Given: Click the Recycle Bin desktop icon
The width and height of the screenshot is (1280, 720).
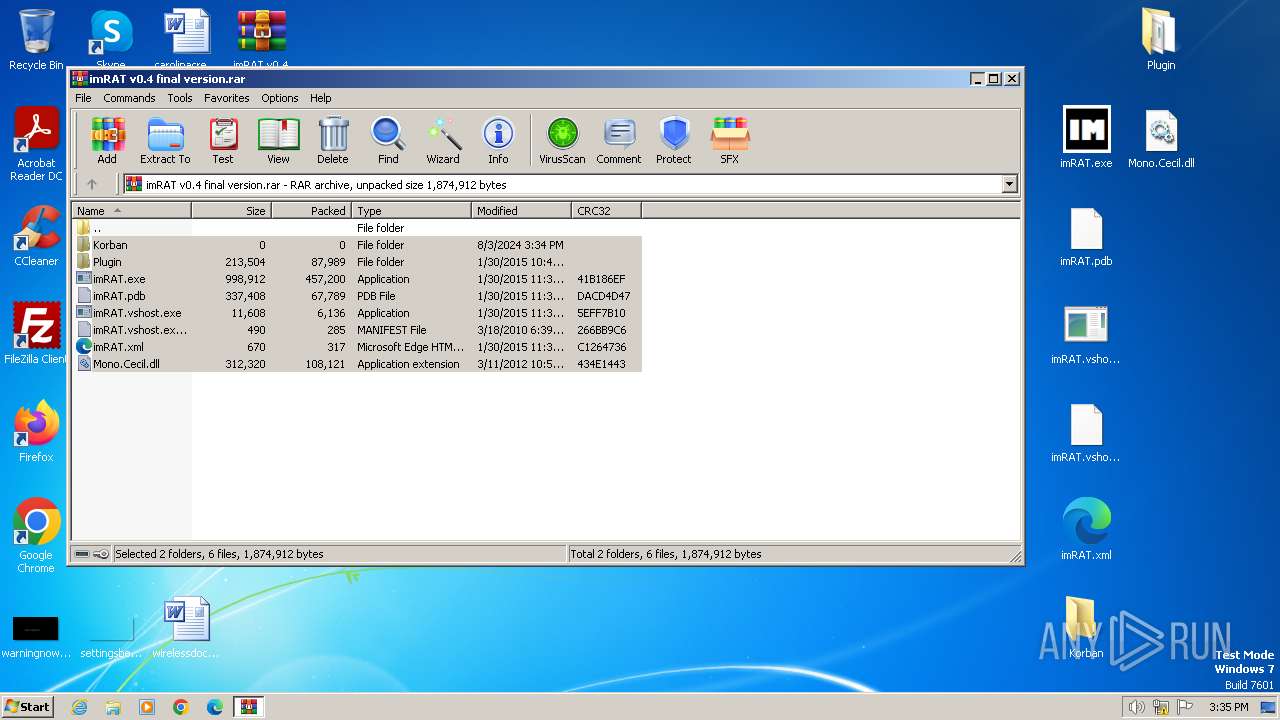Looking at the screenshot, I should pos(36,40).
